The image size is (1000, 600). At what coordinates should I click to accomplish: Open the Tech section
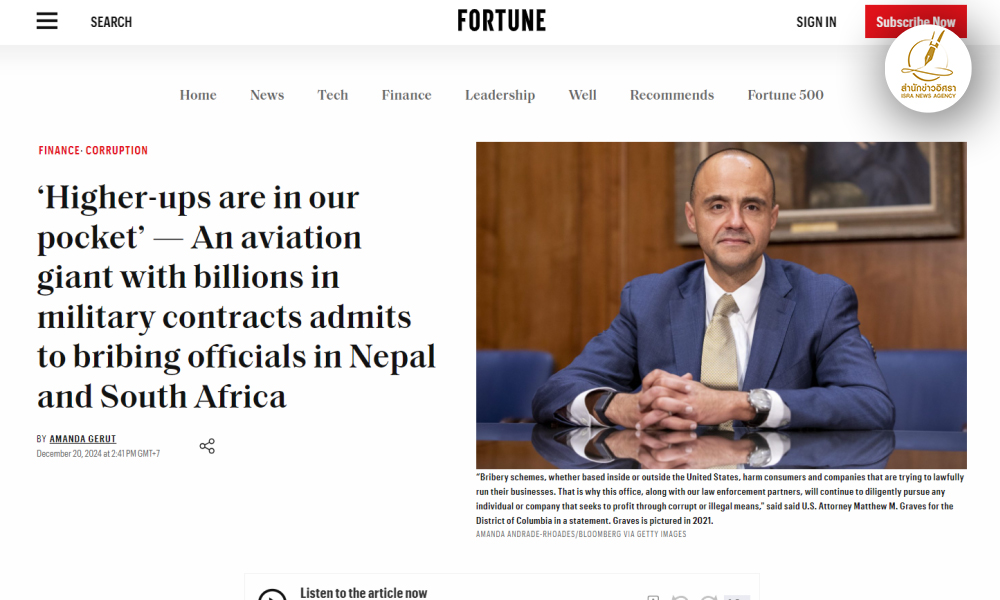333,95
